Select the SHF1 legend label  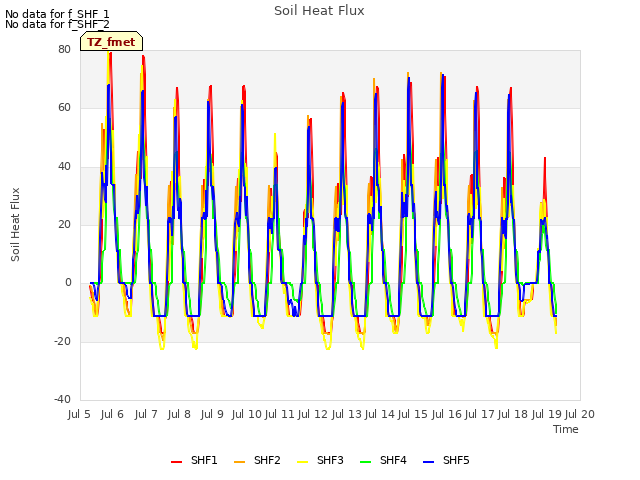[x=204, y=460]
